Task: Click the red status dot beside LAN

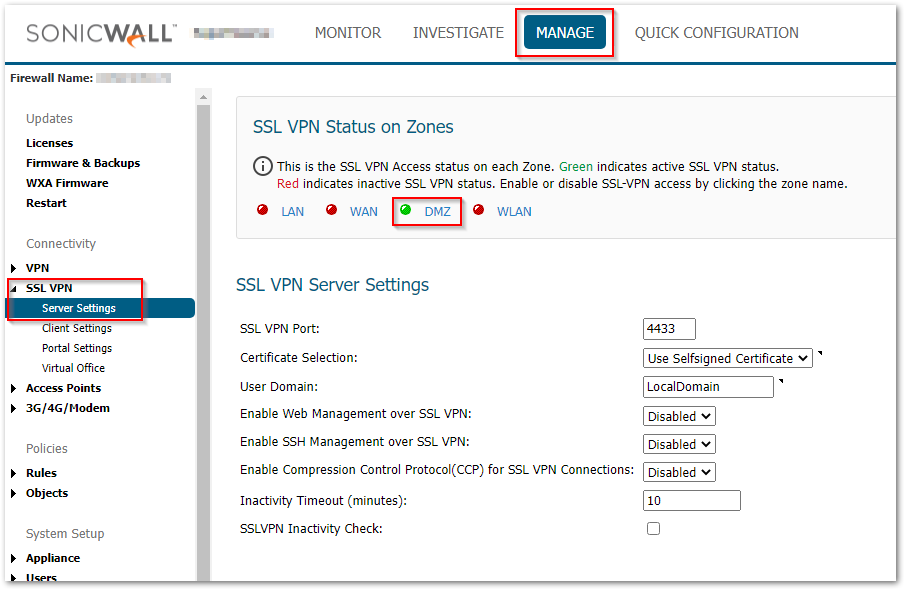Action: click(262, 211)
